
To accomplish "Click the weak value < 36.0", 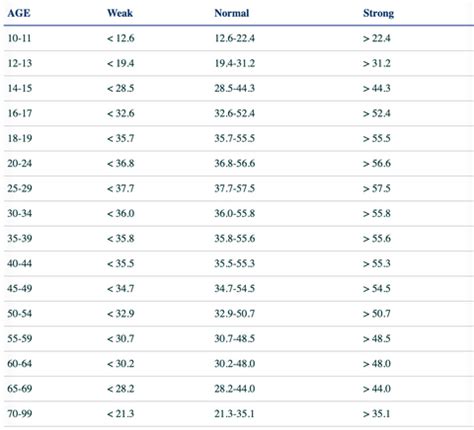I will click(121, 213).
